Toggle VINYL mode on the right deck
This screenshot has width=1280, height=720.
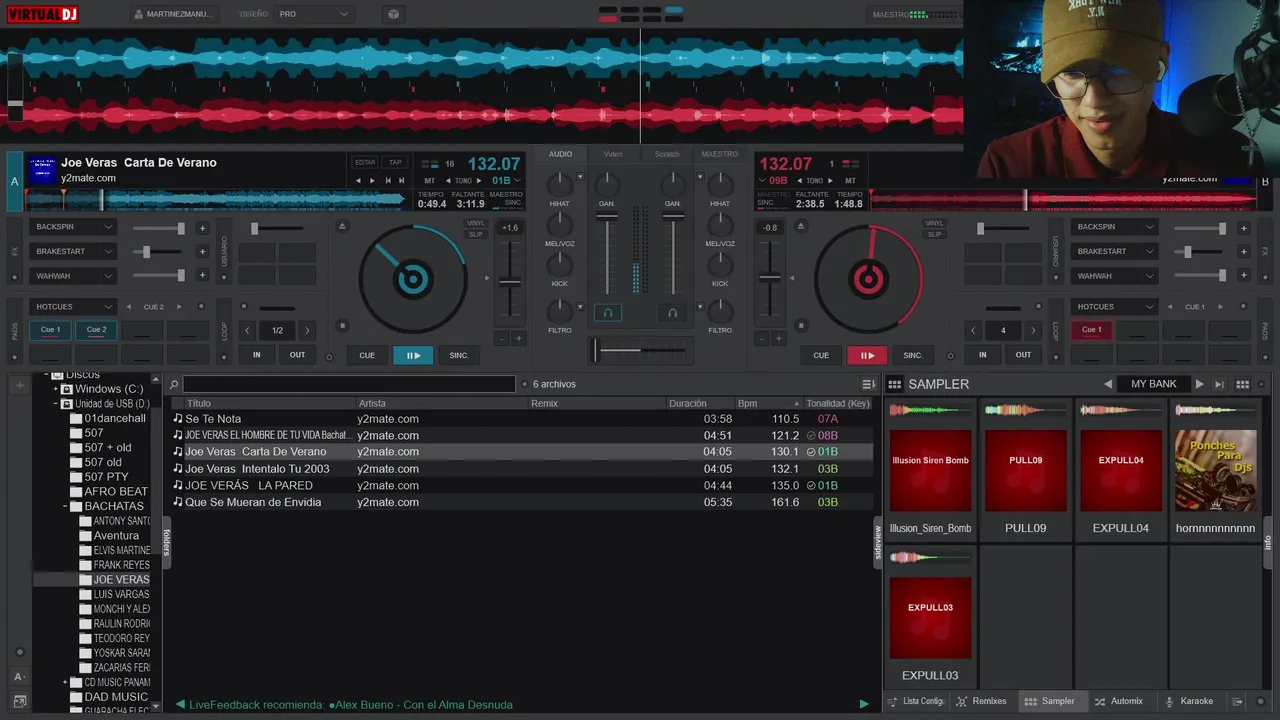[x=934, y=223]
